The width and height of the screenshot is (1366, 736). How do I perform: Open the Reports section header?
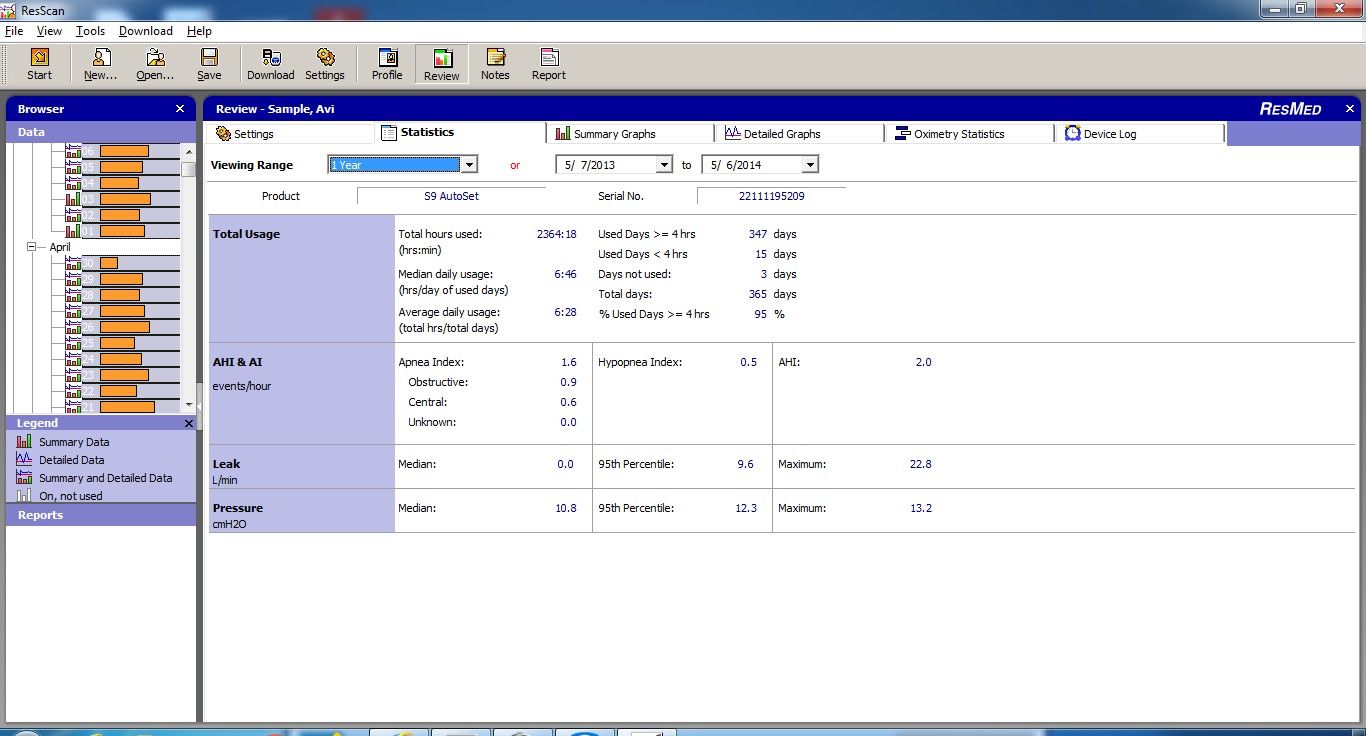(x=101, y=515)
